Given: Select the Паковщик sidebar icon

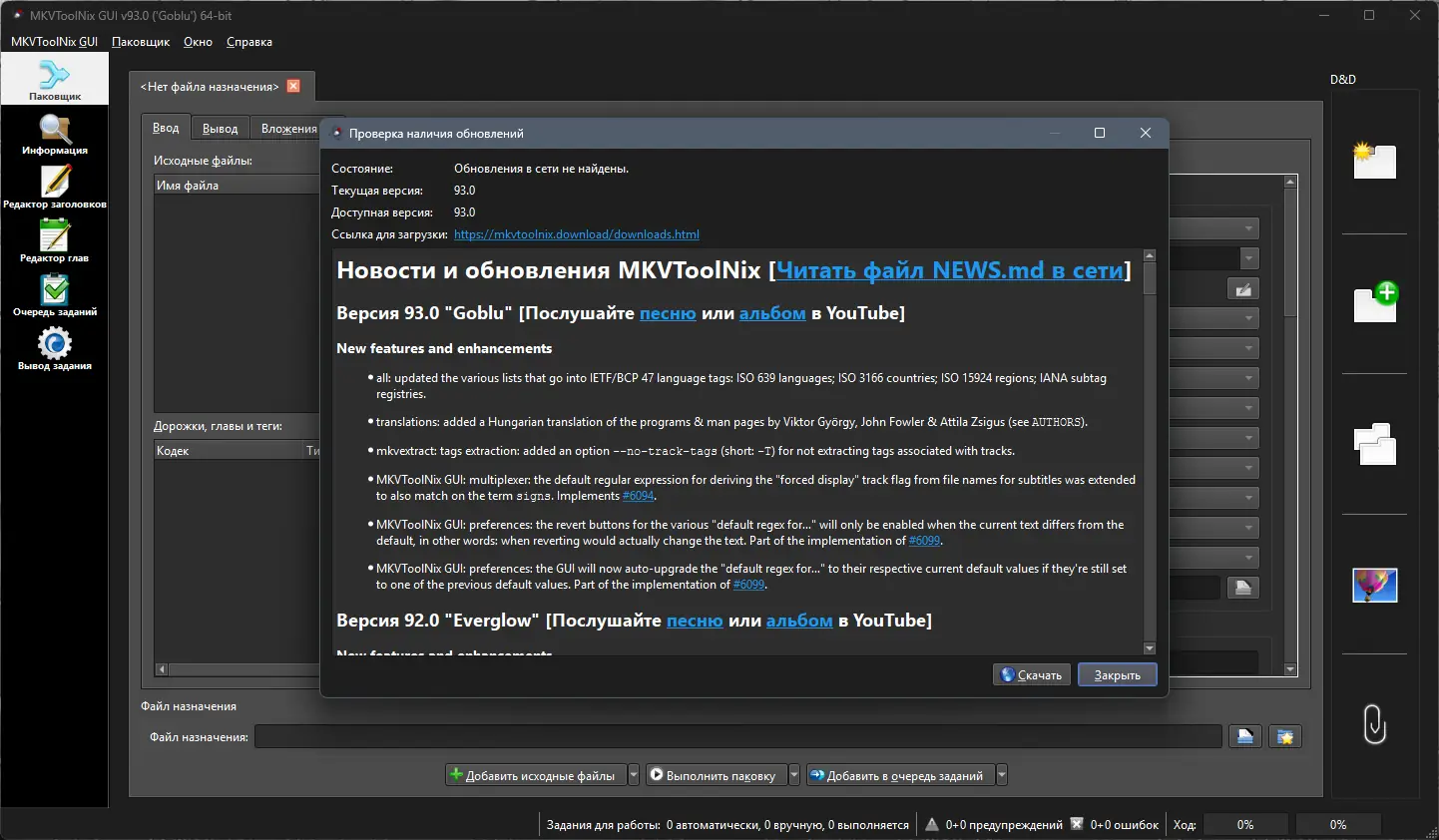Looking at the screenshot, I should (x=55, y=78).
